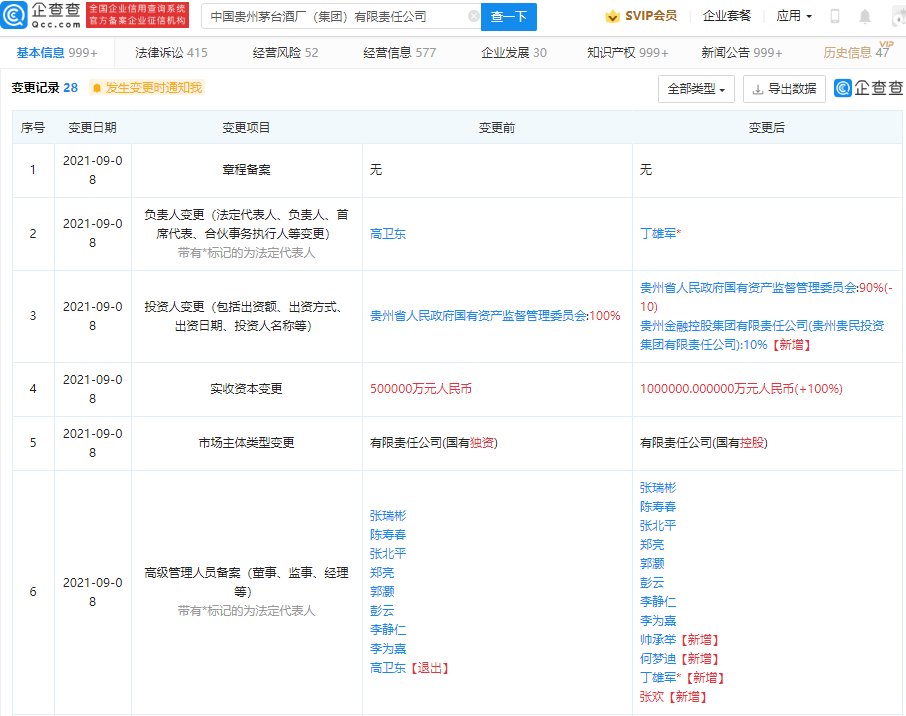The image size is (906, 716).
Task: Open 彭云 link in 变更前 column
Action: point(382,610)
